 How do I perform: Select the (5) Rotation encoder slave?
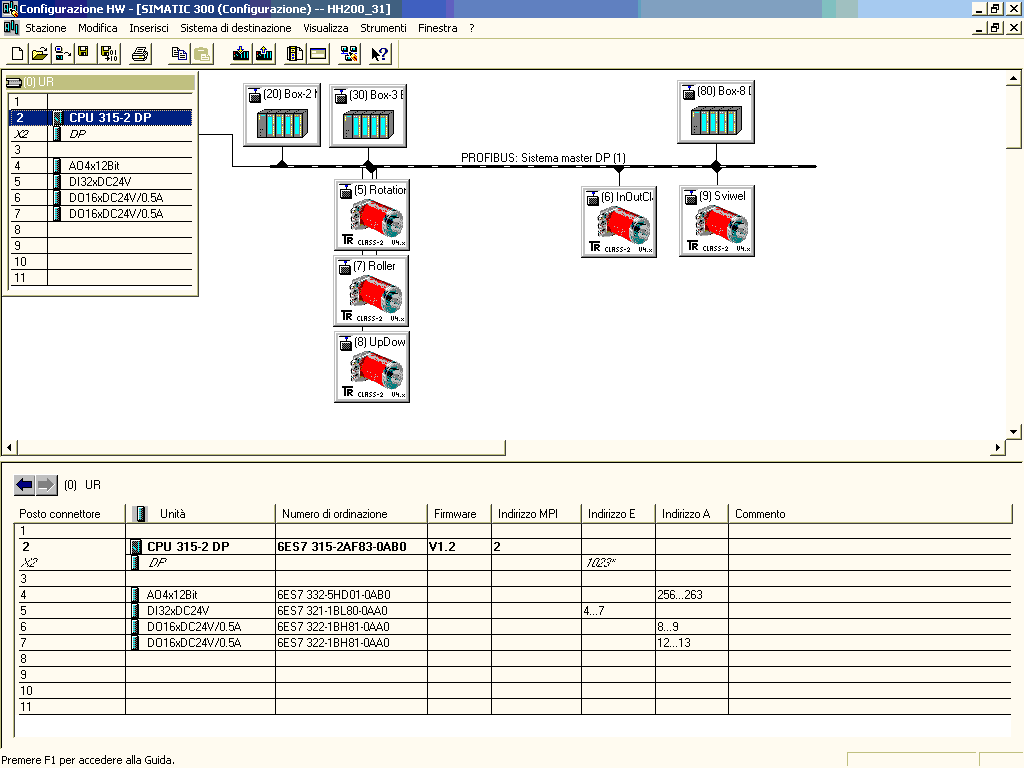click(x=372, y=215)
